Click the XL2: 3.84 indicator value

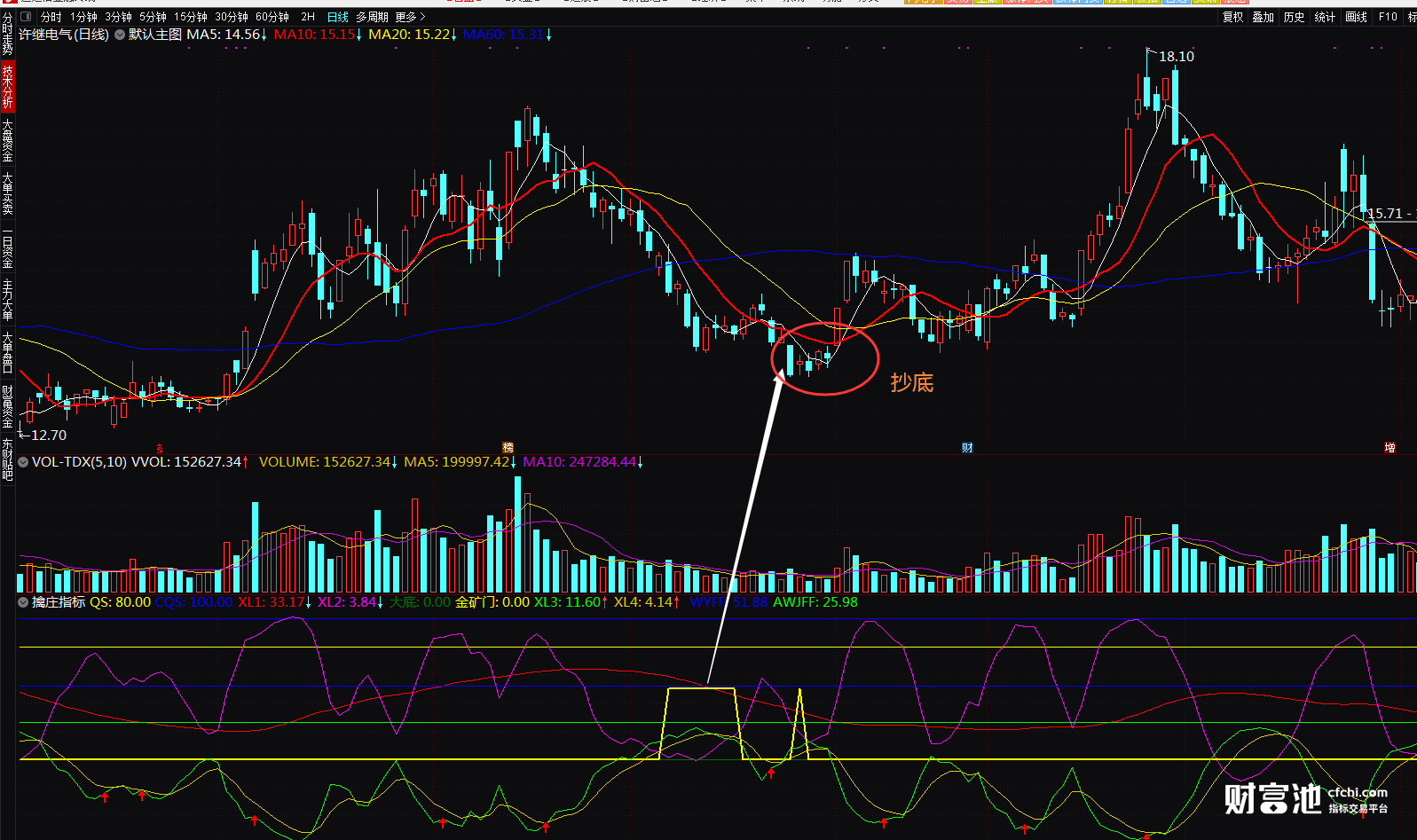click(x=346, y=602)
